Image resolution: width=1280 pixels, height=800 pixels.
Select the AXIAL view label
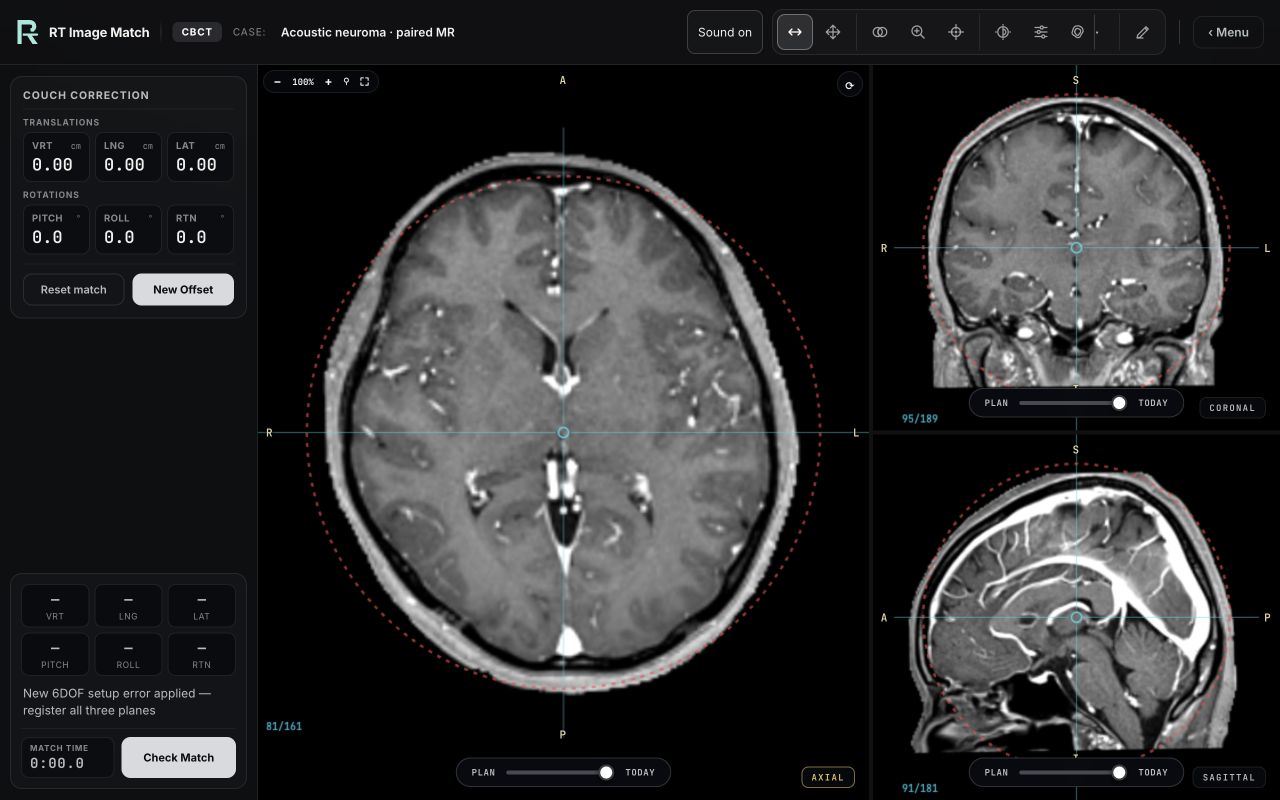point(828,777)
